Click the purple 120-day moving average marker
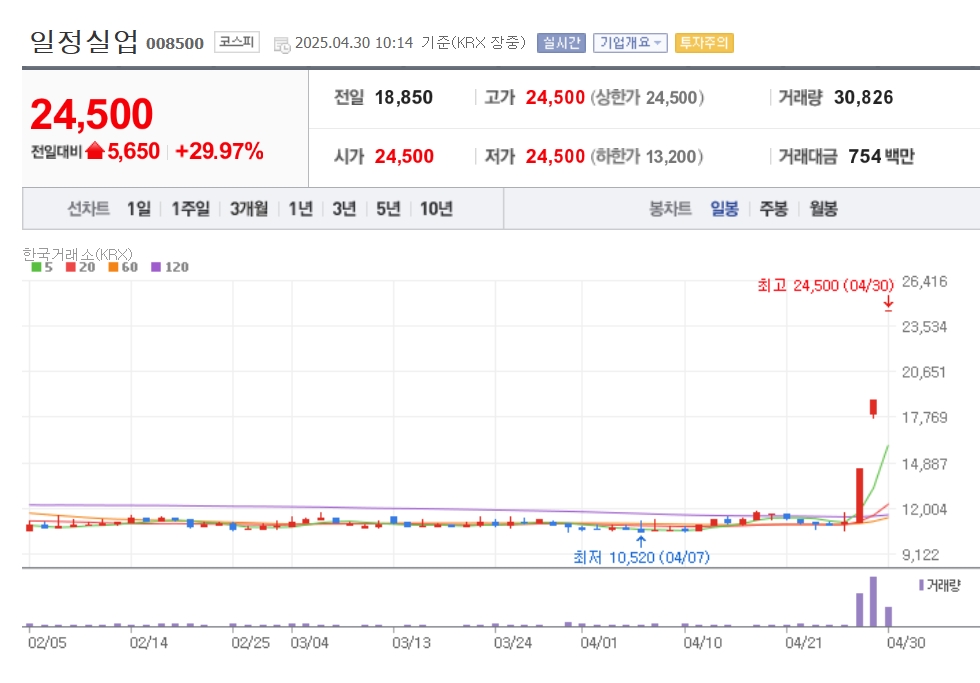The image size is (980, 683). coord(156,267)
